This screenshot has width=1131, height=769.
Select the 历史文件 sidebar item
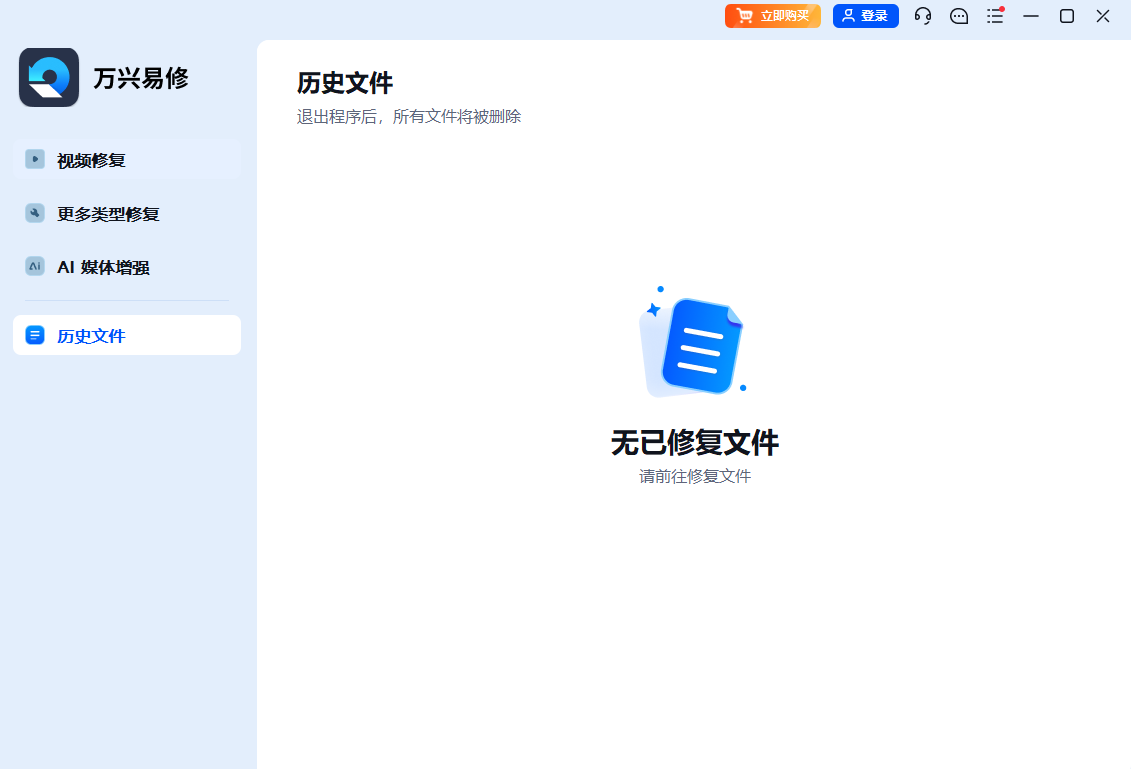[127, 335]
